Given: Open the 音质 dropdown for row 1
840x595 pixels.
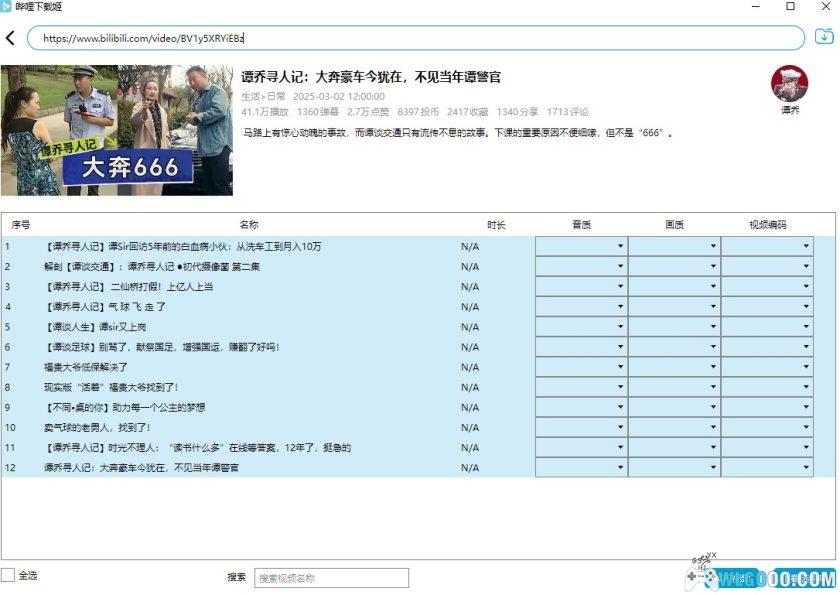Looking at the screenshot, I should pyautogui.click(x=620, y=246).
